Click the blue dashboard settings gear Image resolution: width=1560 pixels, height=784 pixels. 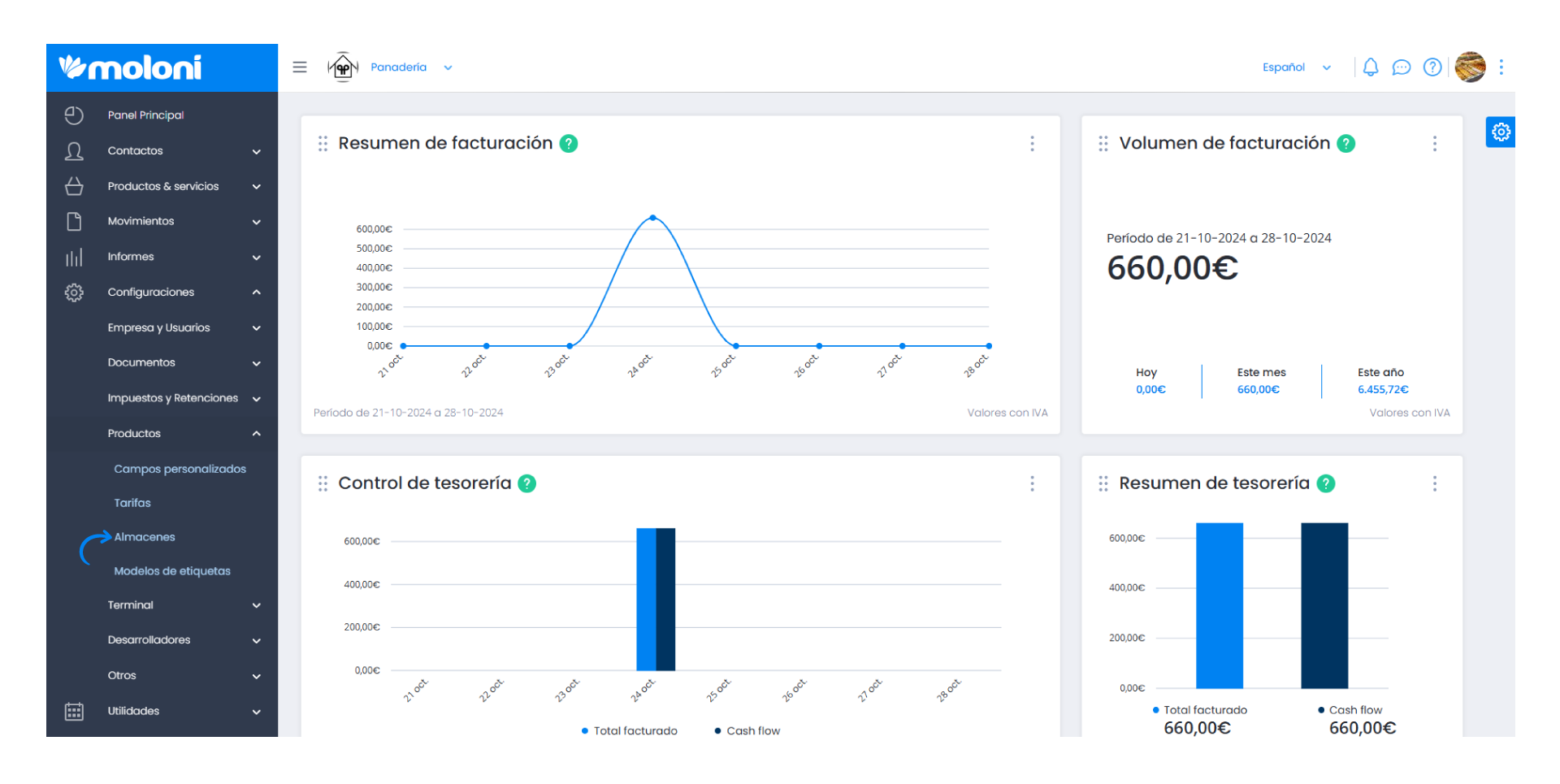(1501, 132)
